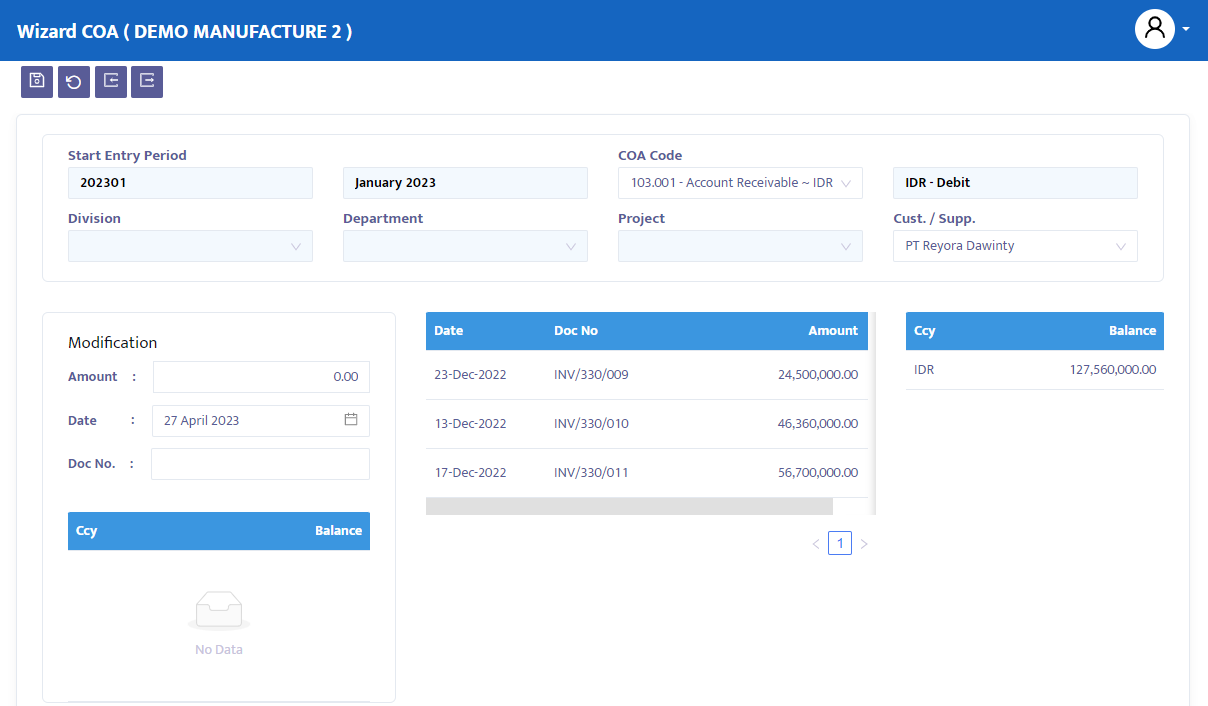Select page 1 in pagination

click(840, 544)
